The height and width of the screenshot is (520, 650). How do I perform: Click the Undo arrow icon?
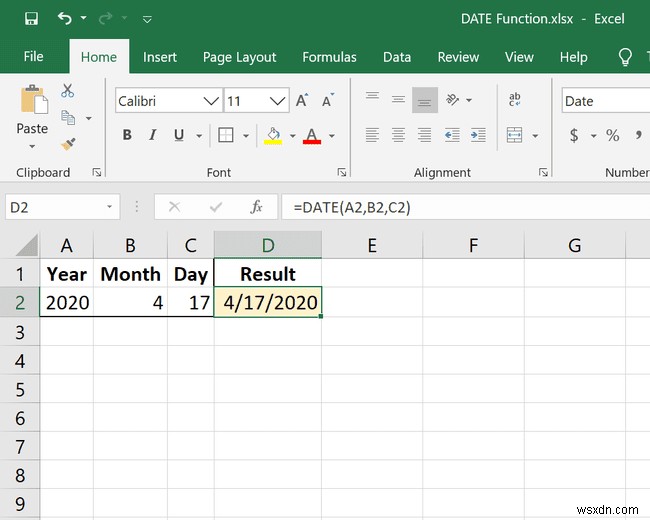pos(65,18)
